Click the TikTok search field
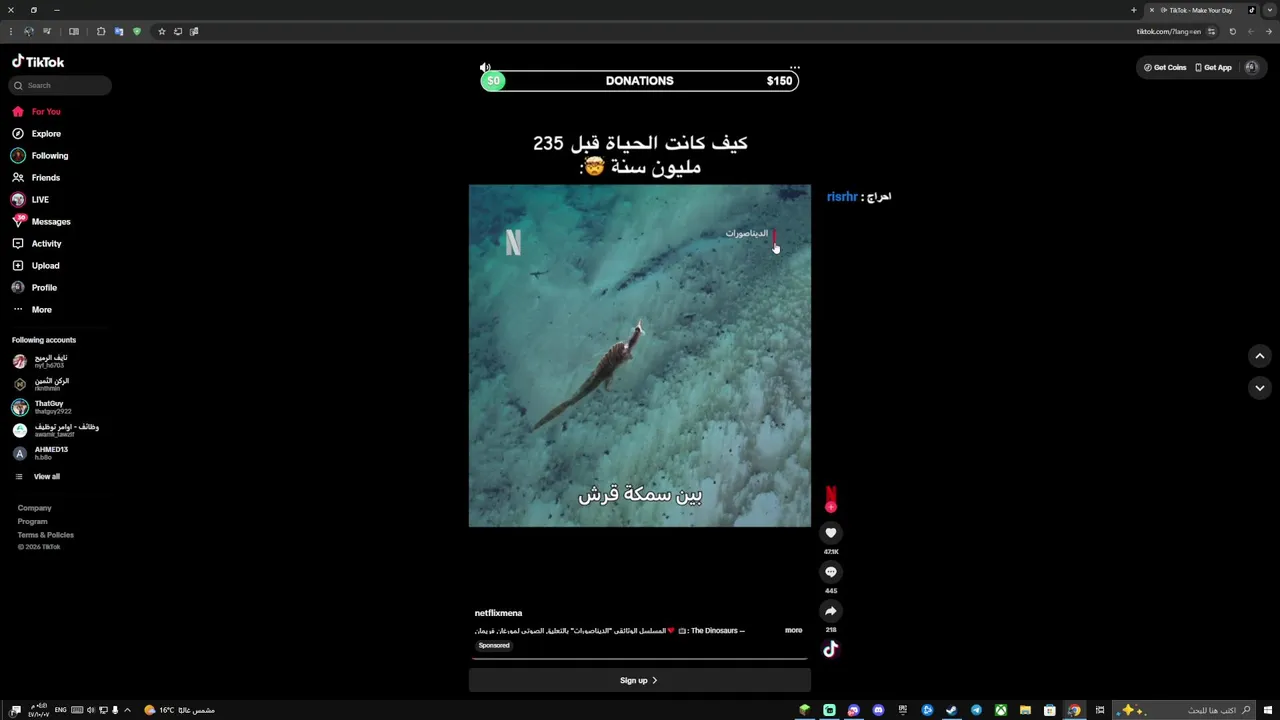The width and height of the screenshot is (1280, 720). pos(60,85)
